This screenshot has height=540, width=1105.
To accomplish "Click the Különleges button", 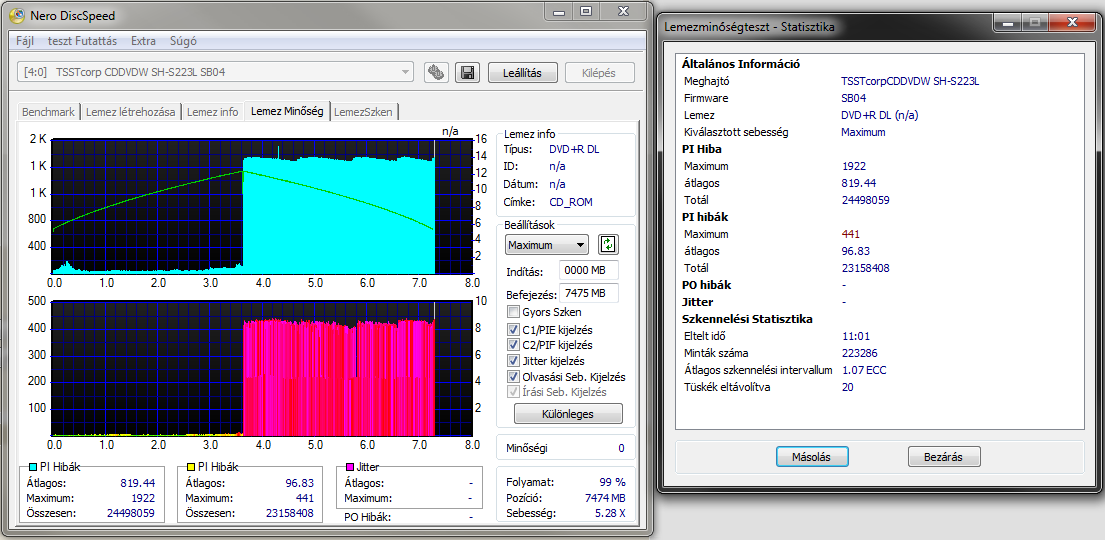I will (x=569, y=414).
